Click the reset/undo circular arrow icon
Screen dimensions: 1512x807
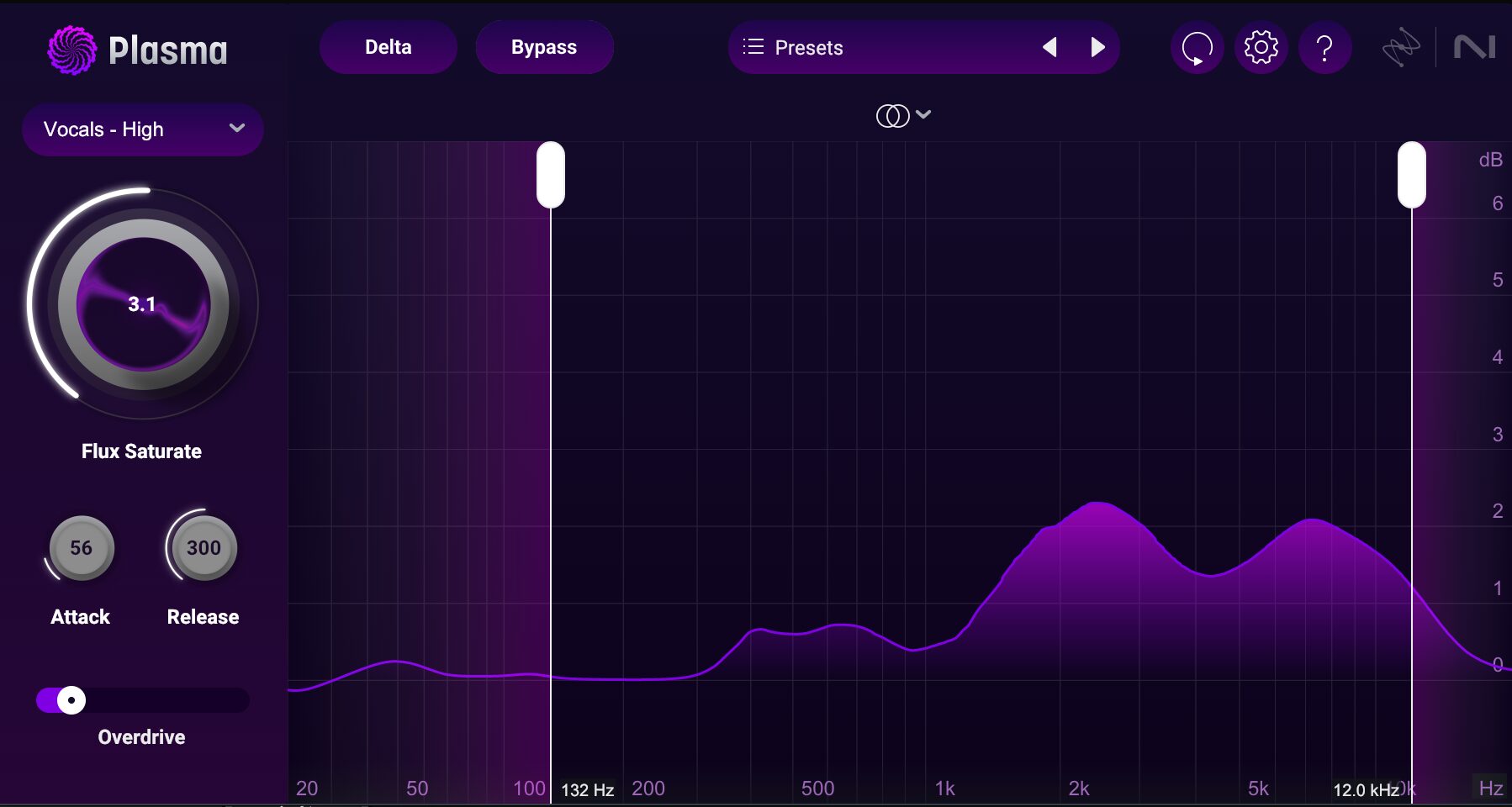(x=1197, y=47)
